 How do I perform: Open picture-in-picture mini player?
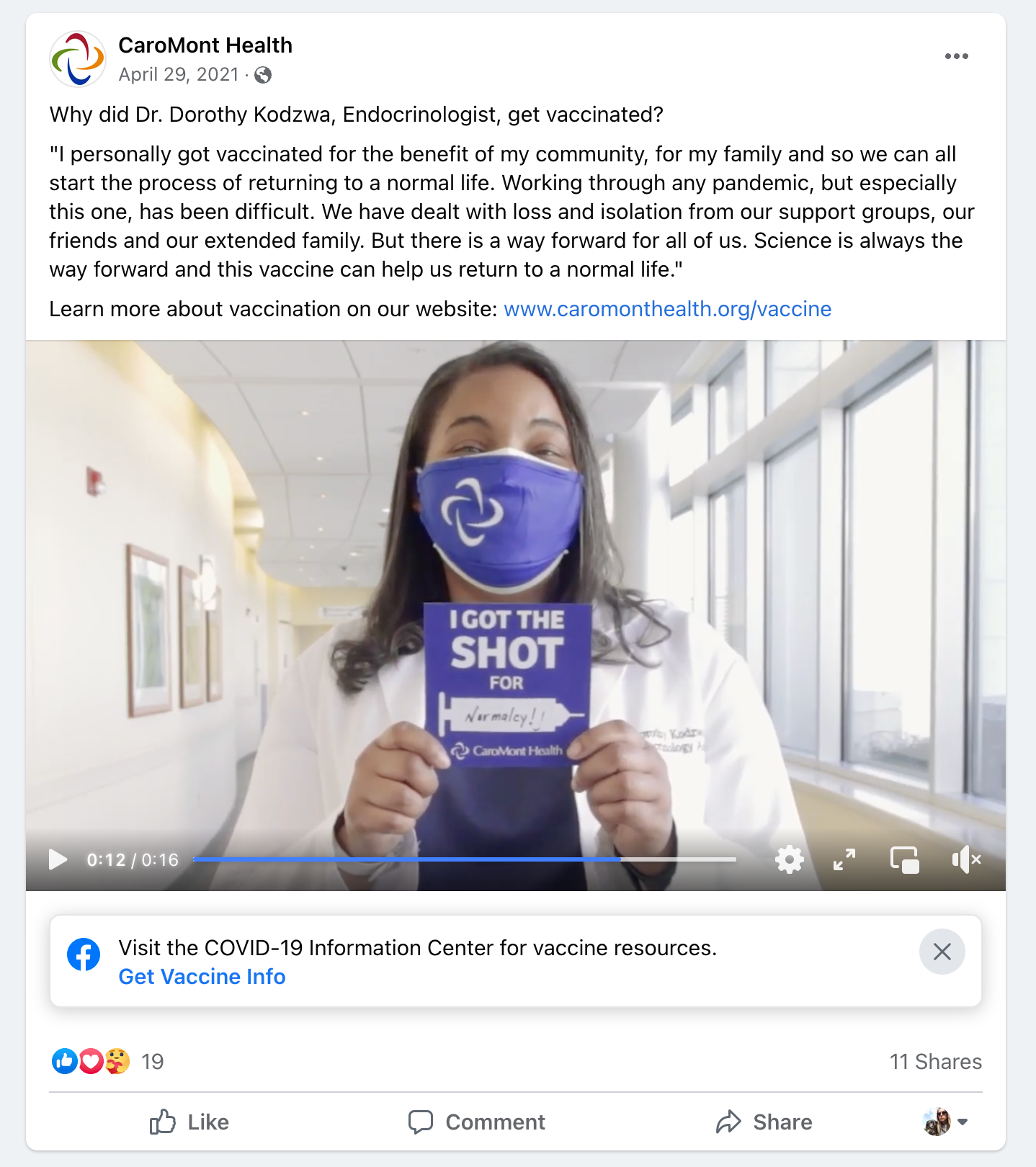click(905, 859)
